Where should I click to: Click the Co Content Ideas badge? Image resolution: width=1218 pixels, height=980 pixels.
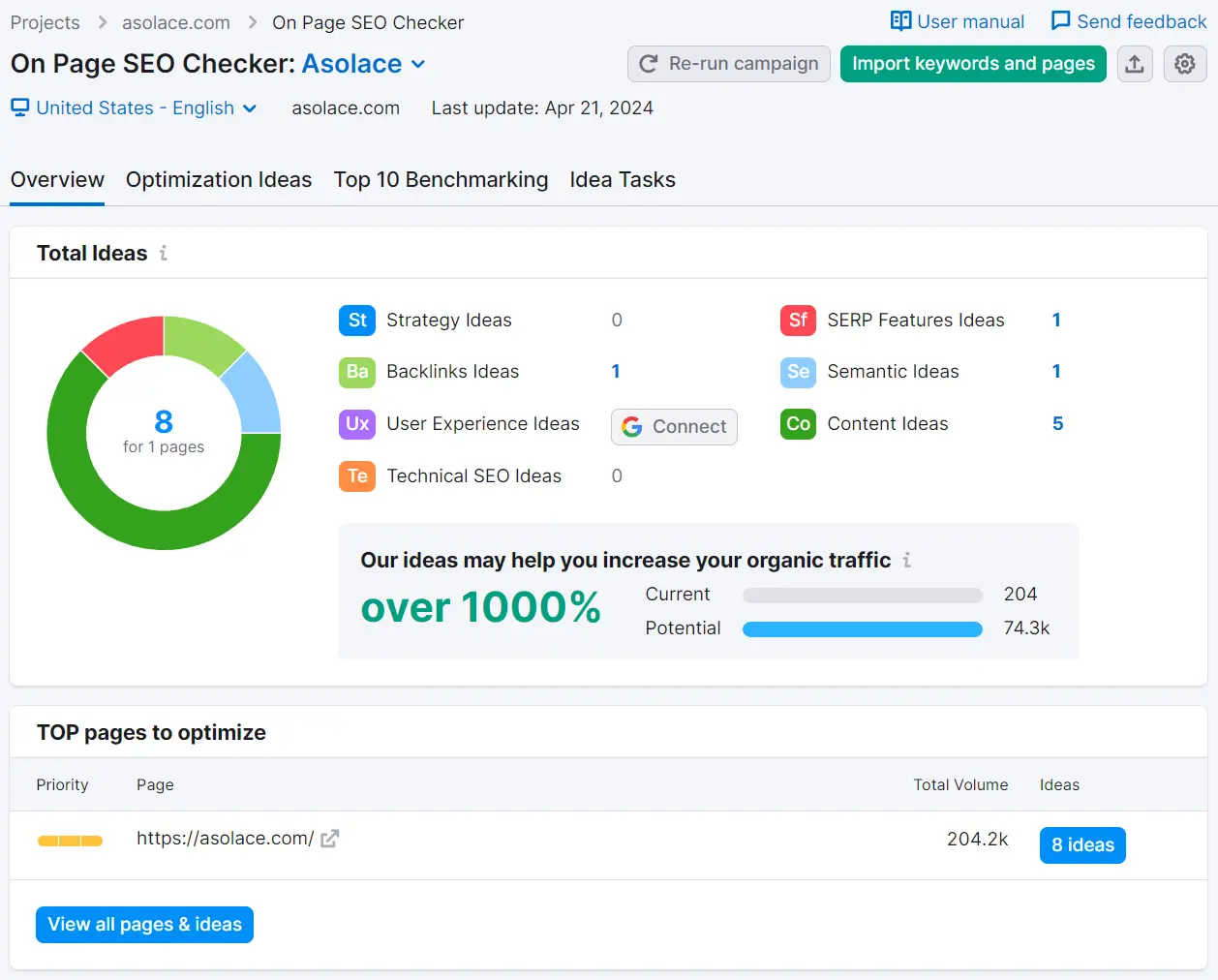798,424
